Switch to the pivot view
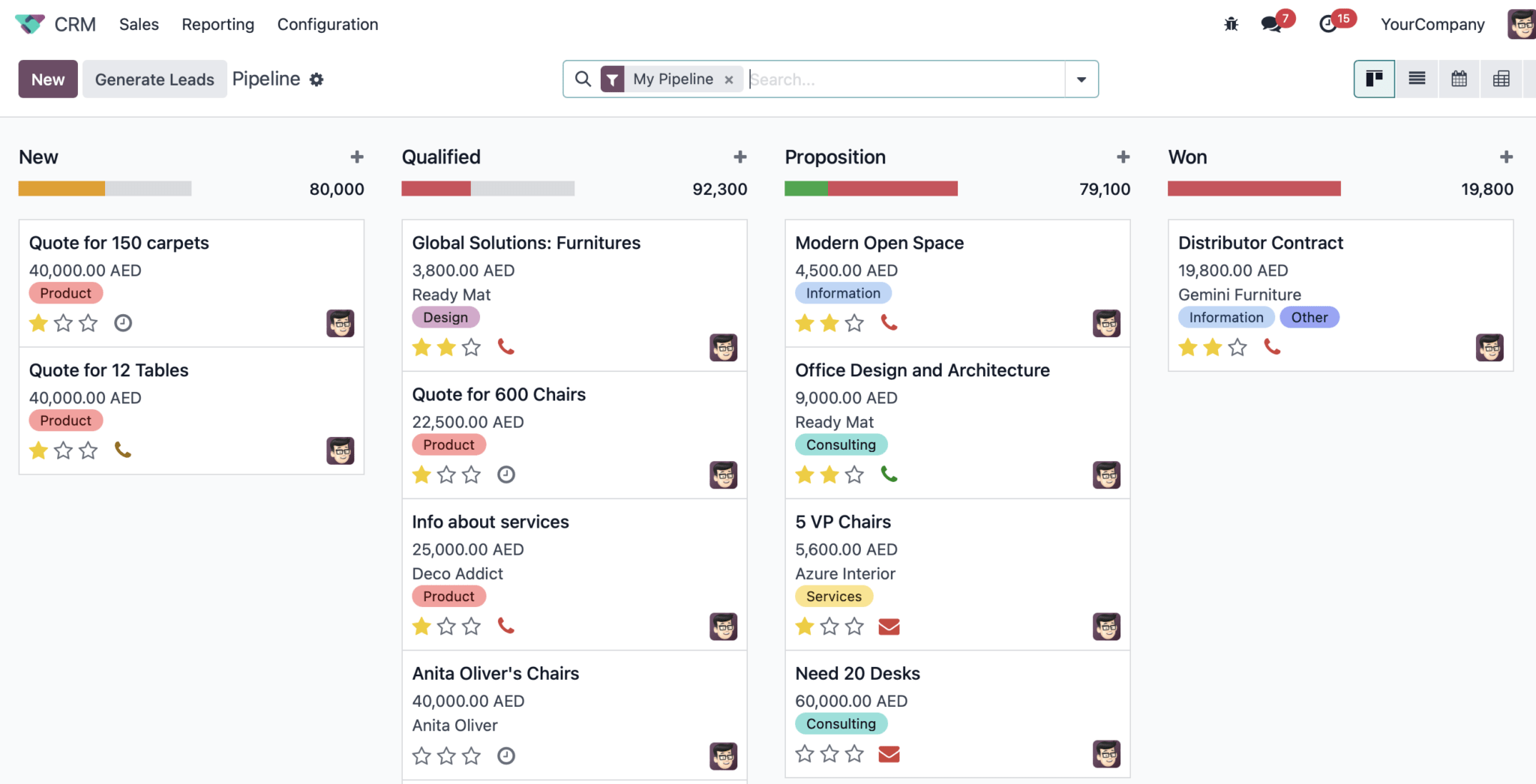This screenshot has height=784, width=1536. tap(1501, 79)
